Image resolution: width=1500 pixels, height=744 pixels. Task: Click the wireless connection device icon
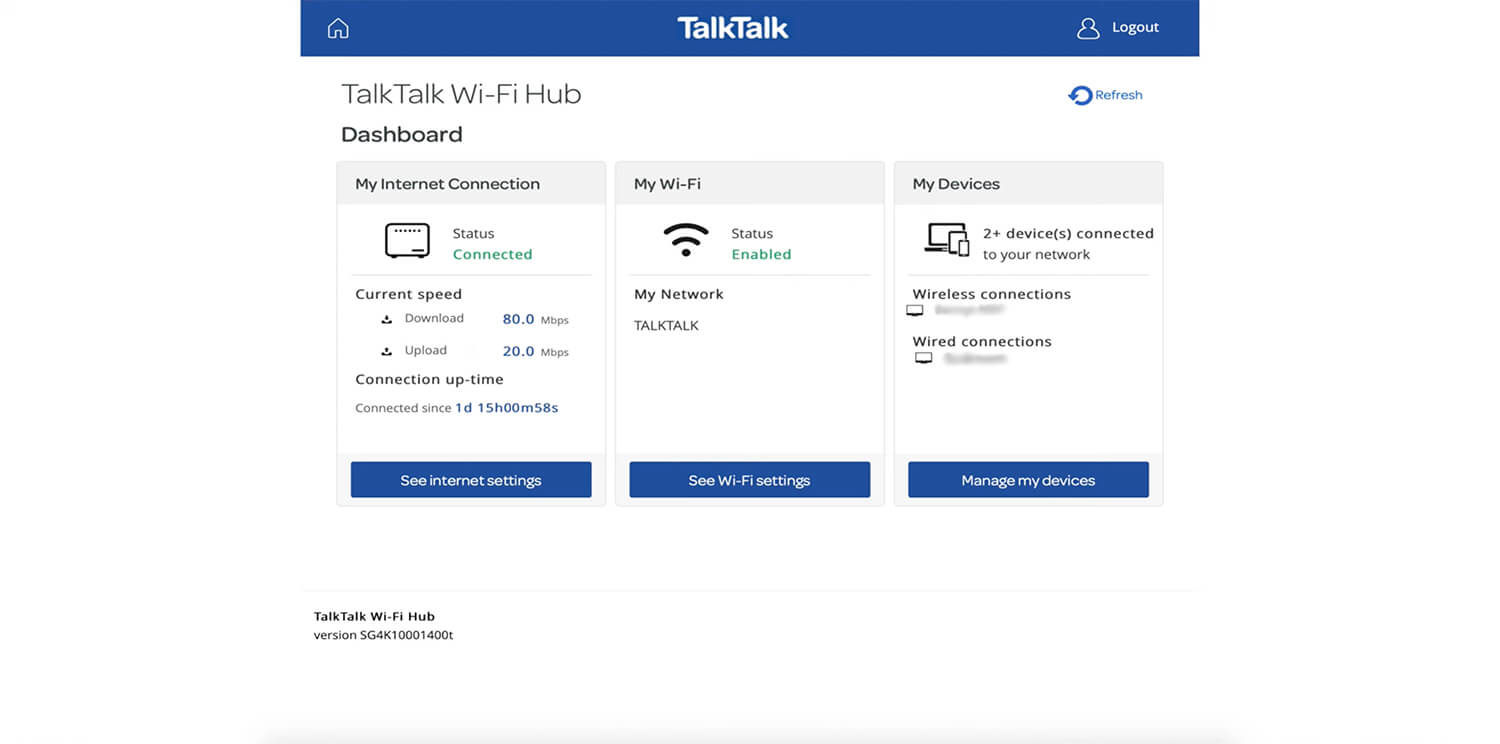tap(914, 311)
